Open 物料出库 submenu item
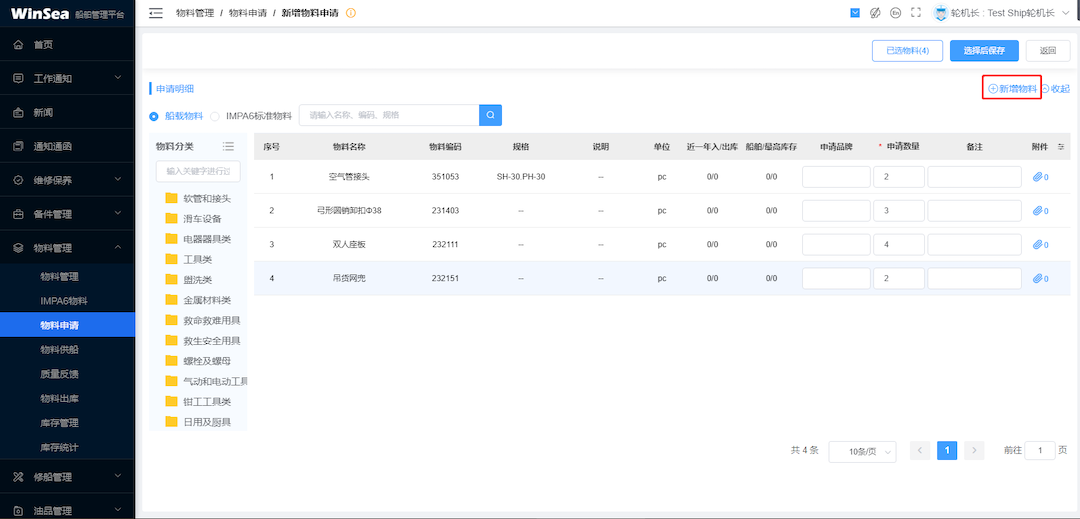The image size is (1080, 519). [60, 398]
